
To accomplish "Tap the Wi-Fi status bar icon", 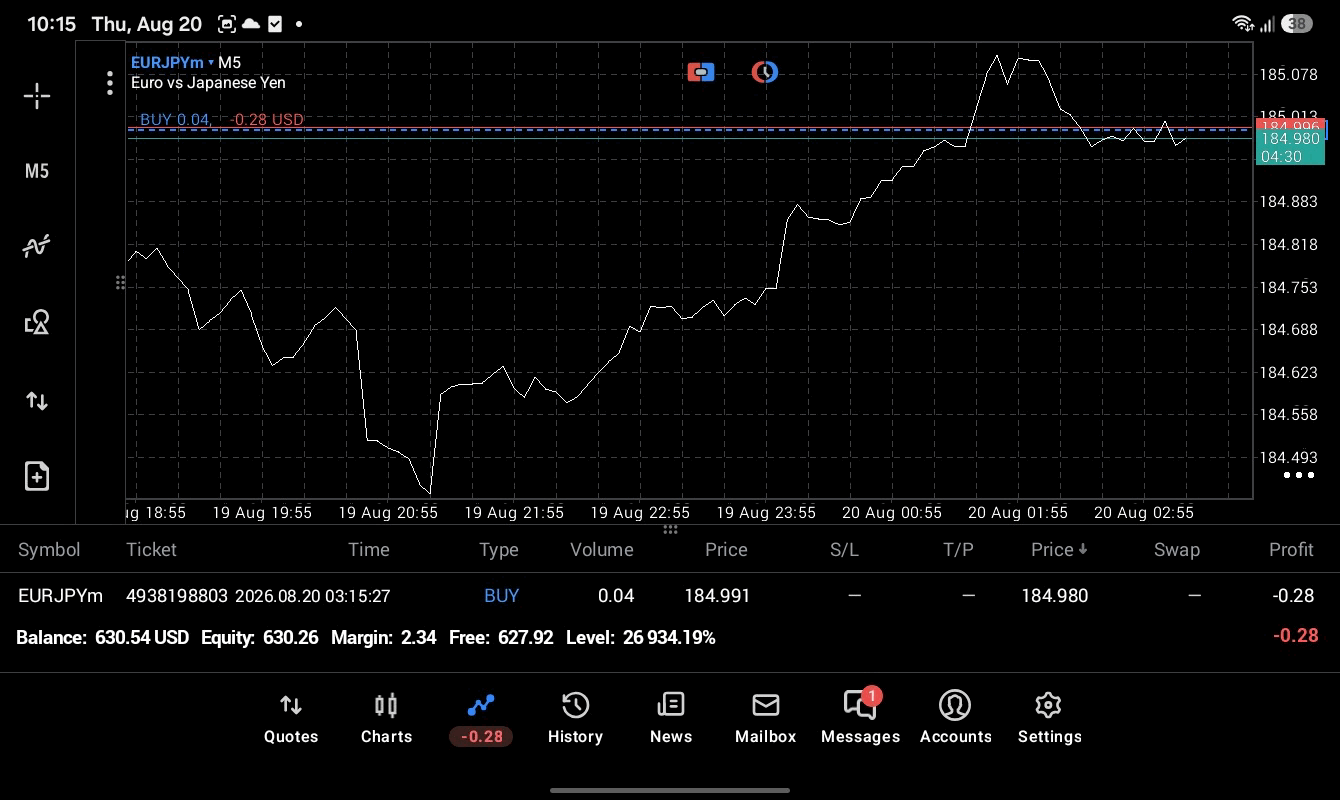I will click(1243, 23).
